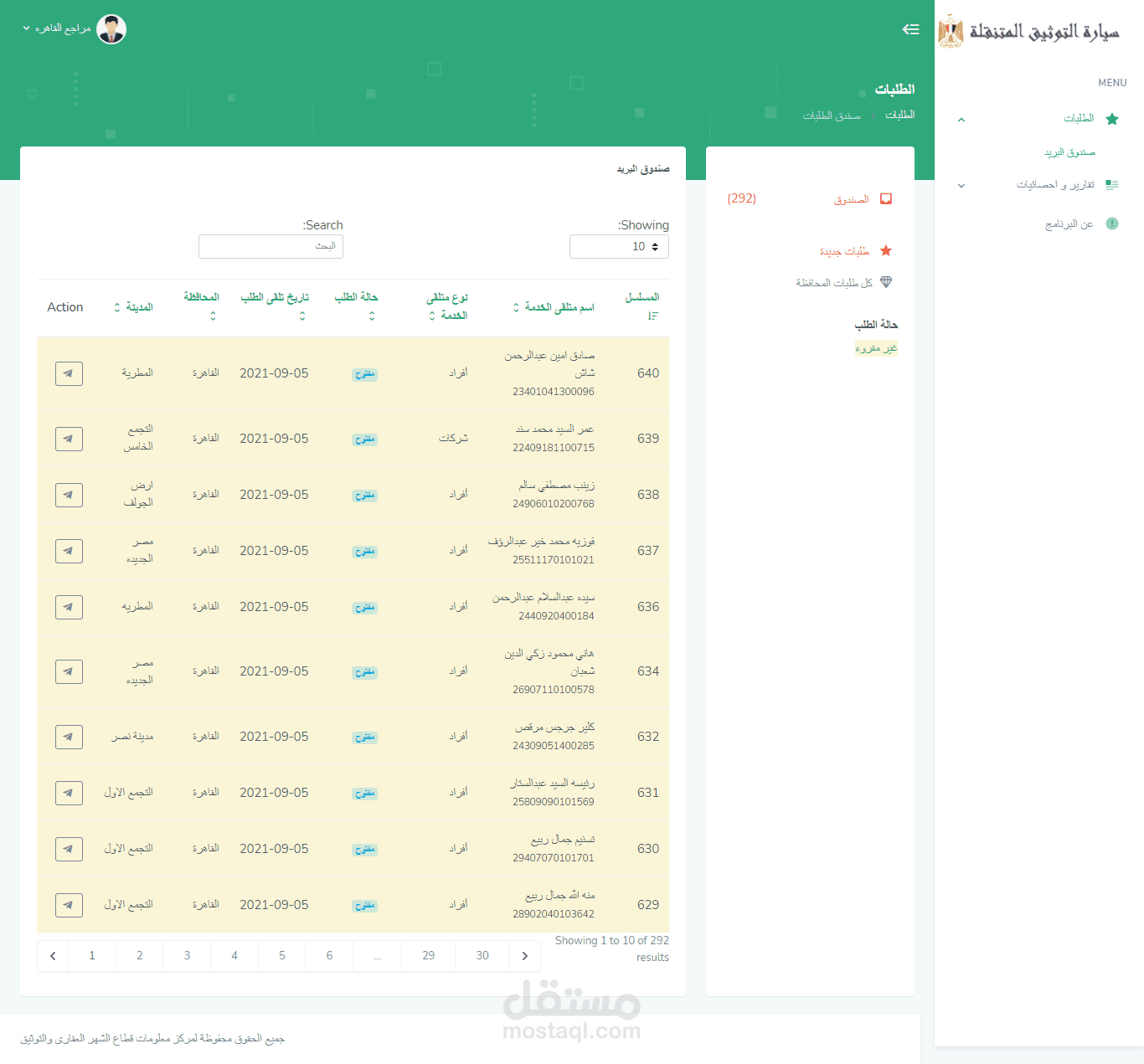Click the inbox icon next to الصندوق
The image size is (1144, 1064).
885,198
